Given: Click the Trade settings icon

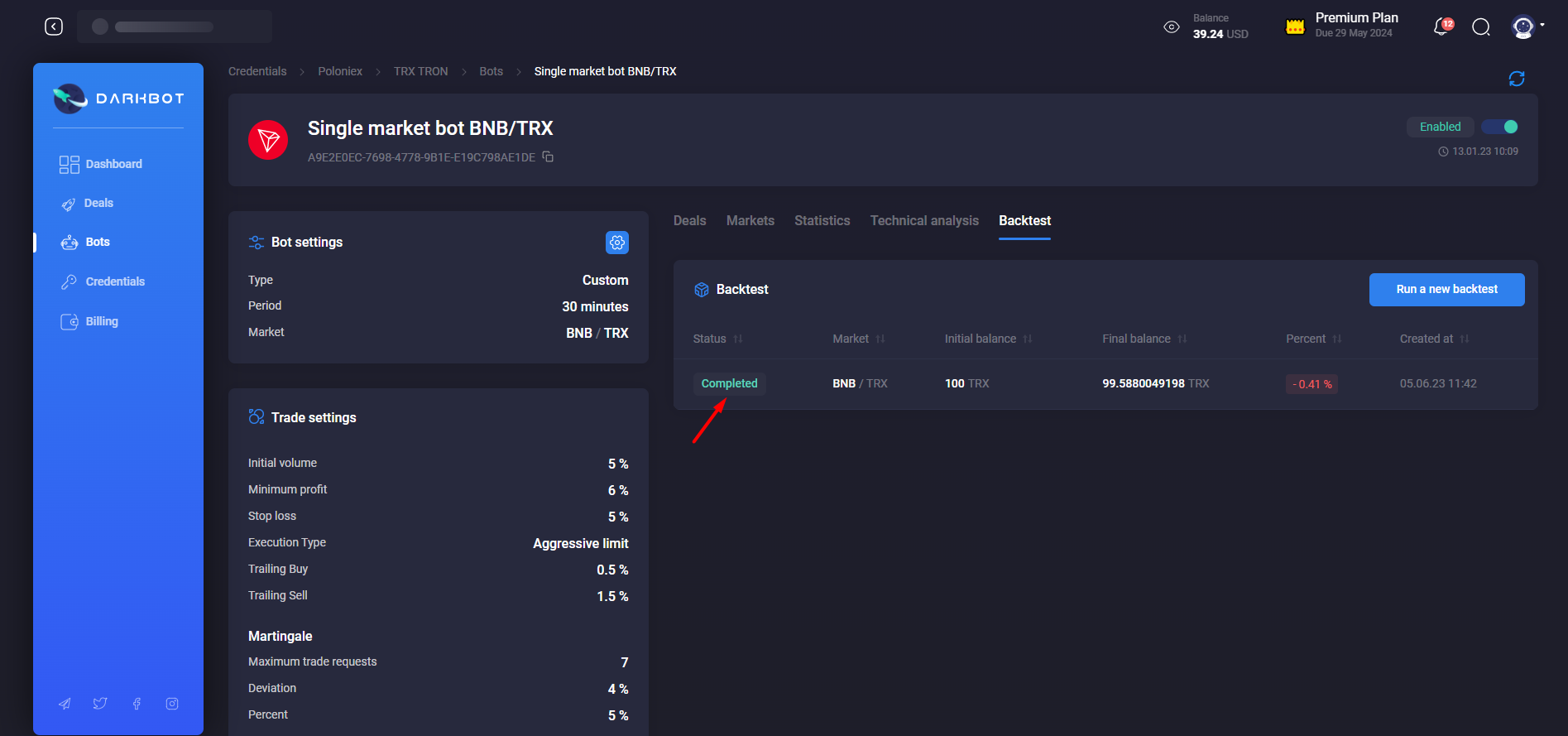Looking at the screenshot, I should click(257, 416).
